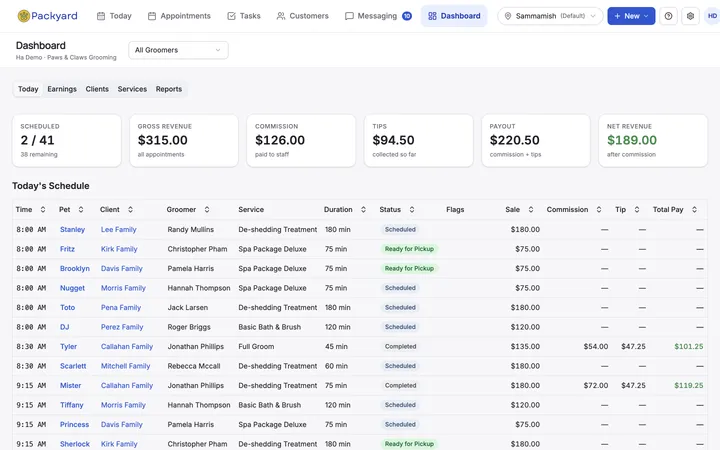The image size is (720, 450).
Task: Open the All Groomers dropdown
Action: point(178,50)
